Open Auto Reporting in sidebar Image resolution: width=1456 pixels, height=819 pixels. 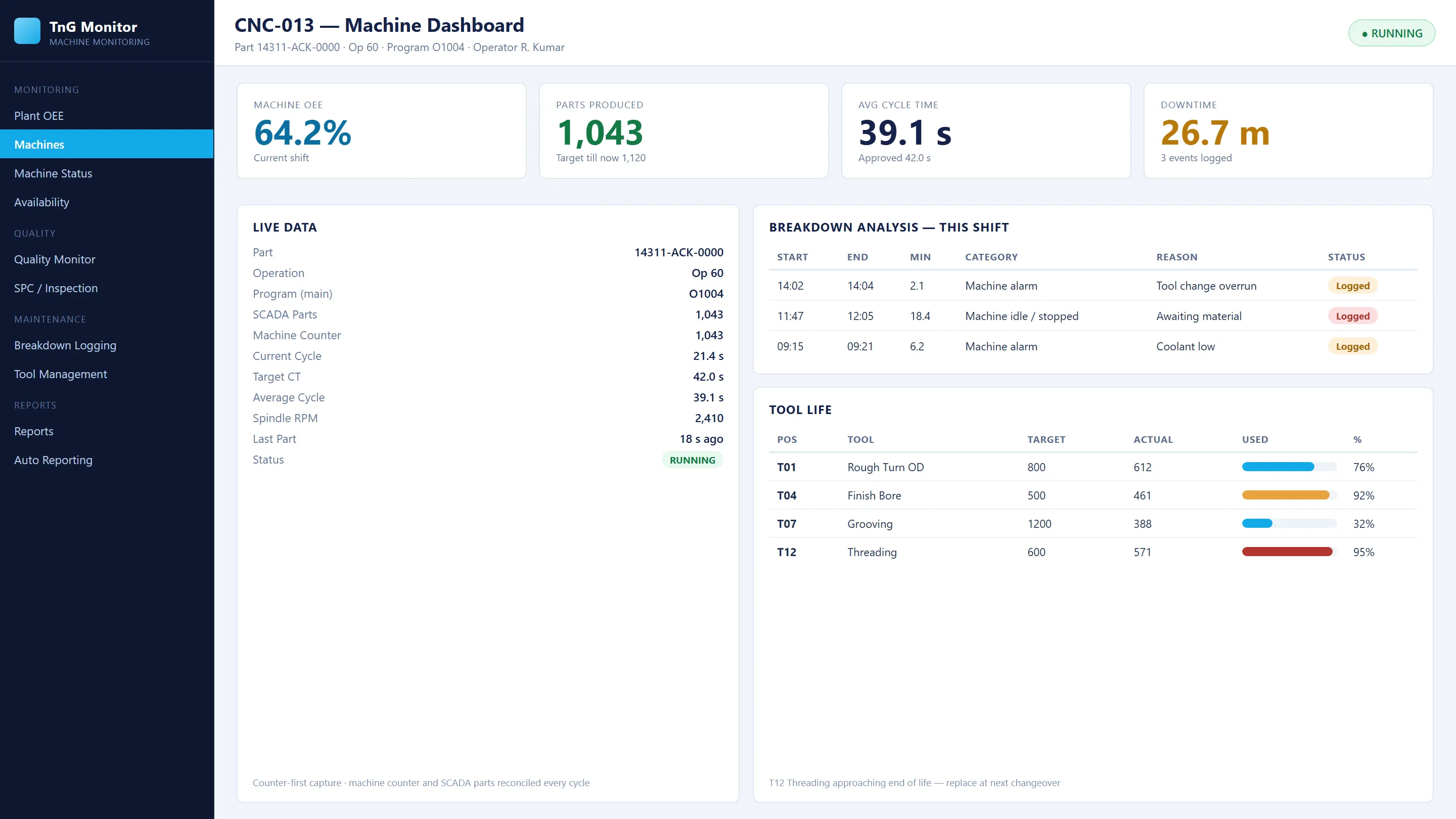(x=107, y=460)
